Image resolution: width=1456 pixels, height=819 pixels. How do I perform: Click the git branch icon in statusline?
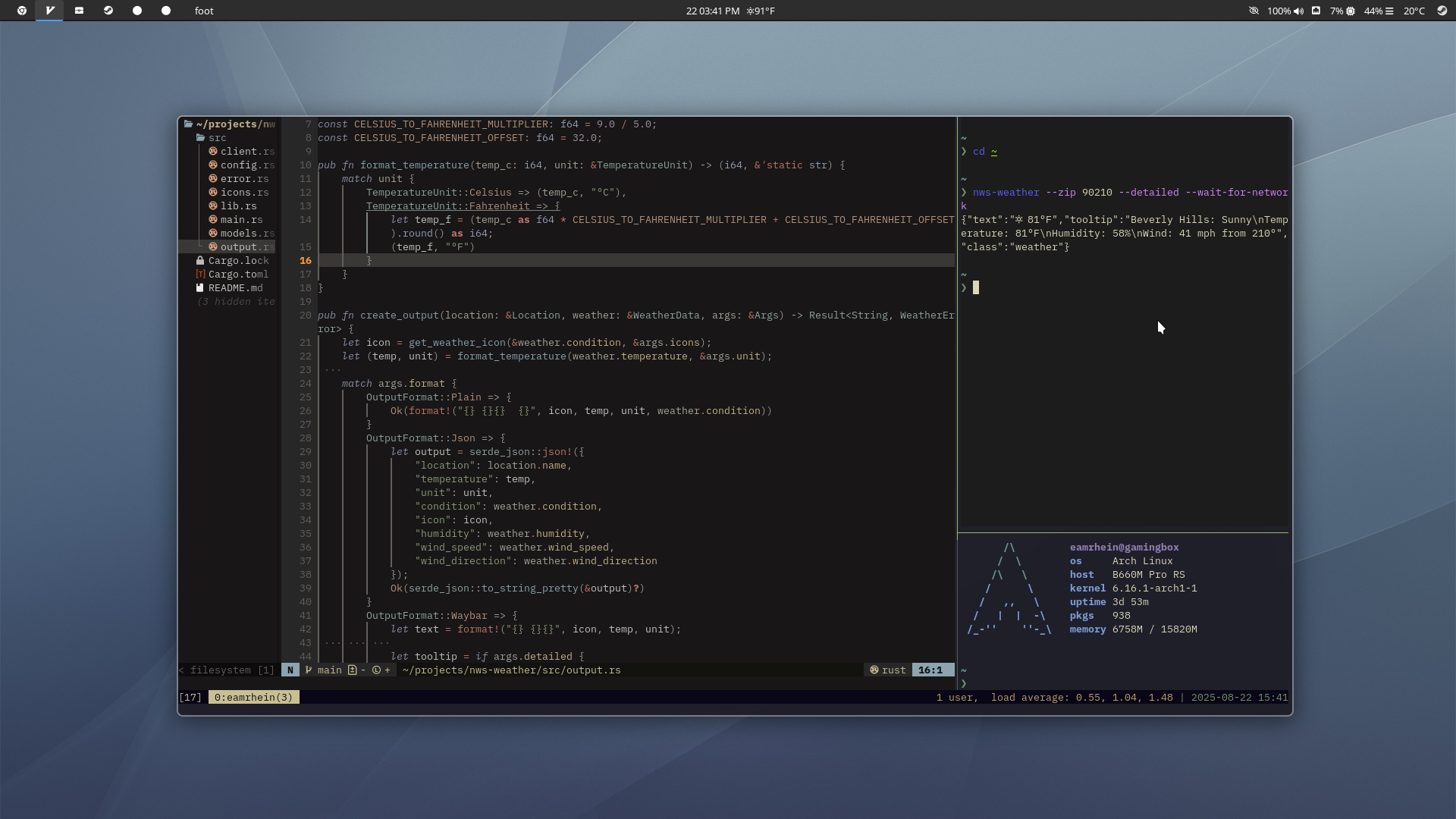coord(309,670)
